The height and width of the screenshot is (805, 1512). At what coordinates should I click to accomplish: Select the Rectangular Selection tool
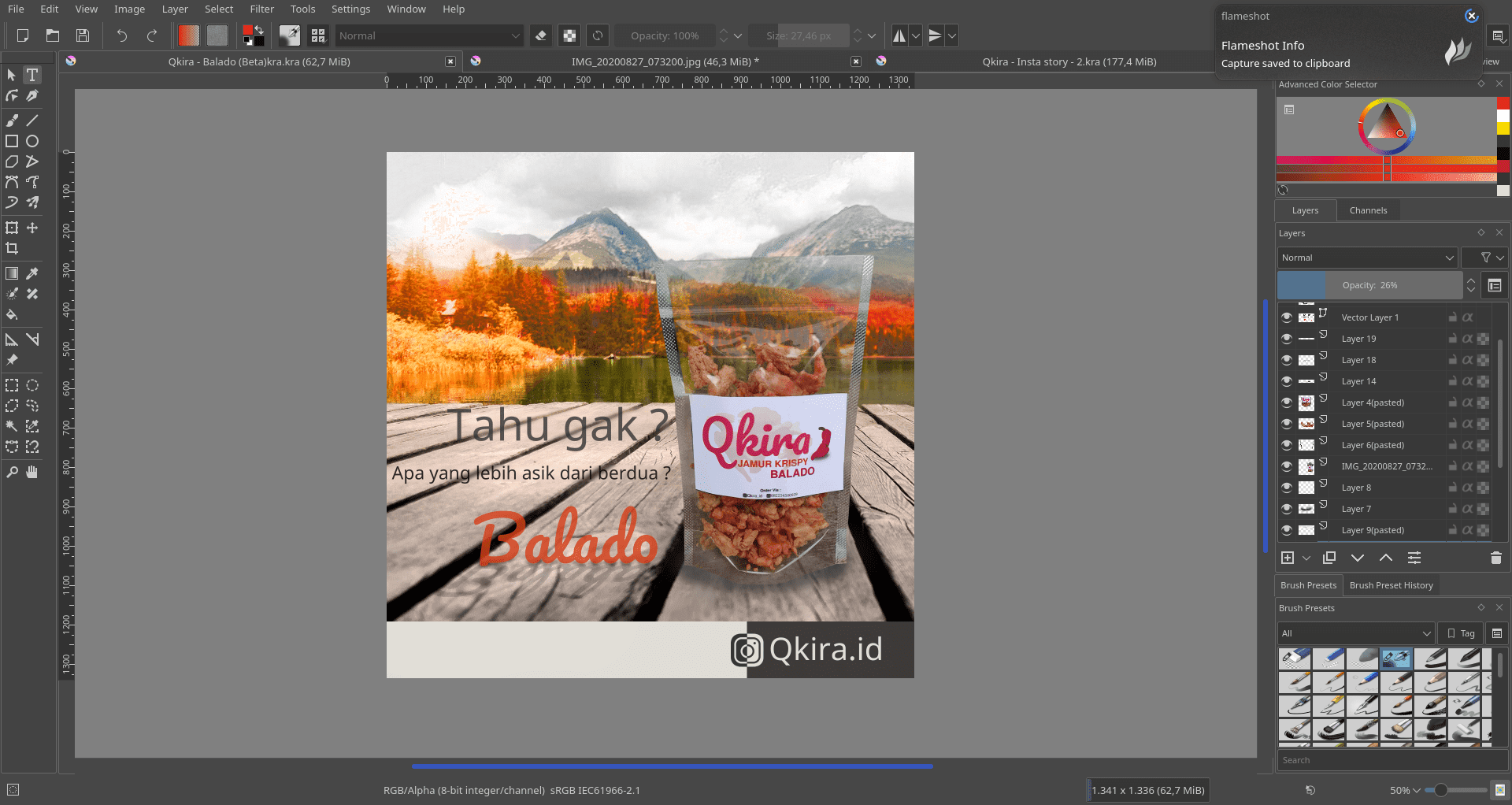tap(12, 385)
